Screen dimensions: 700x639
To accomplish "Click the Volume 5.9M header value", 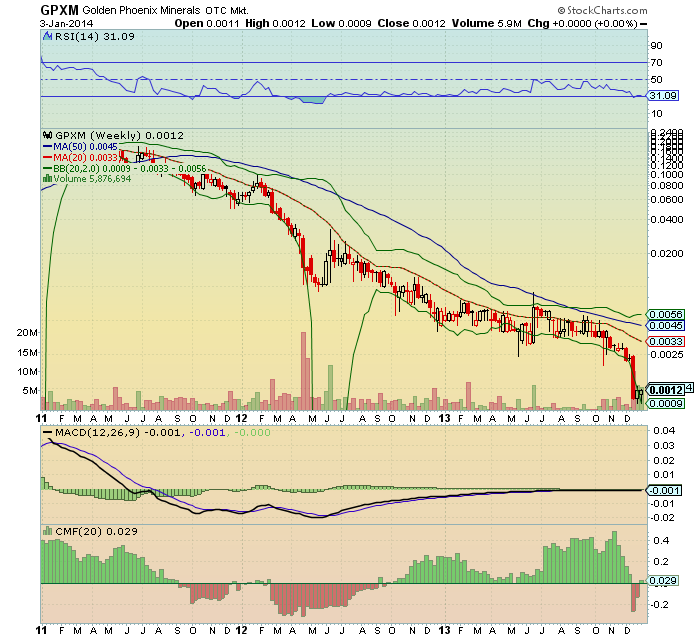I will pyautogui.click(x=487, y=24).
